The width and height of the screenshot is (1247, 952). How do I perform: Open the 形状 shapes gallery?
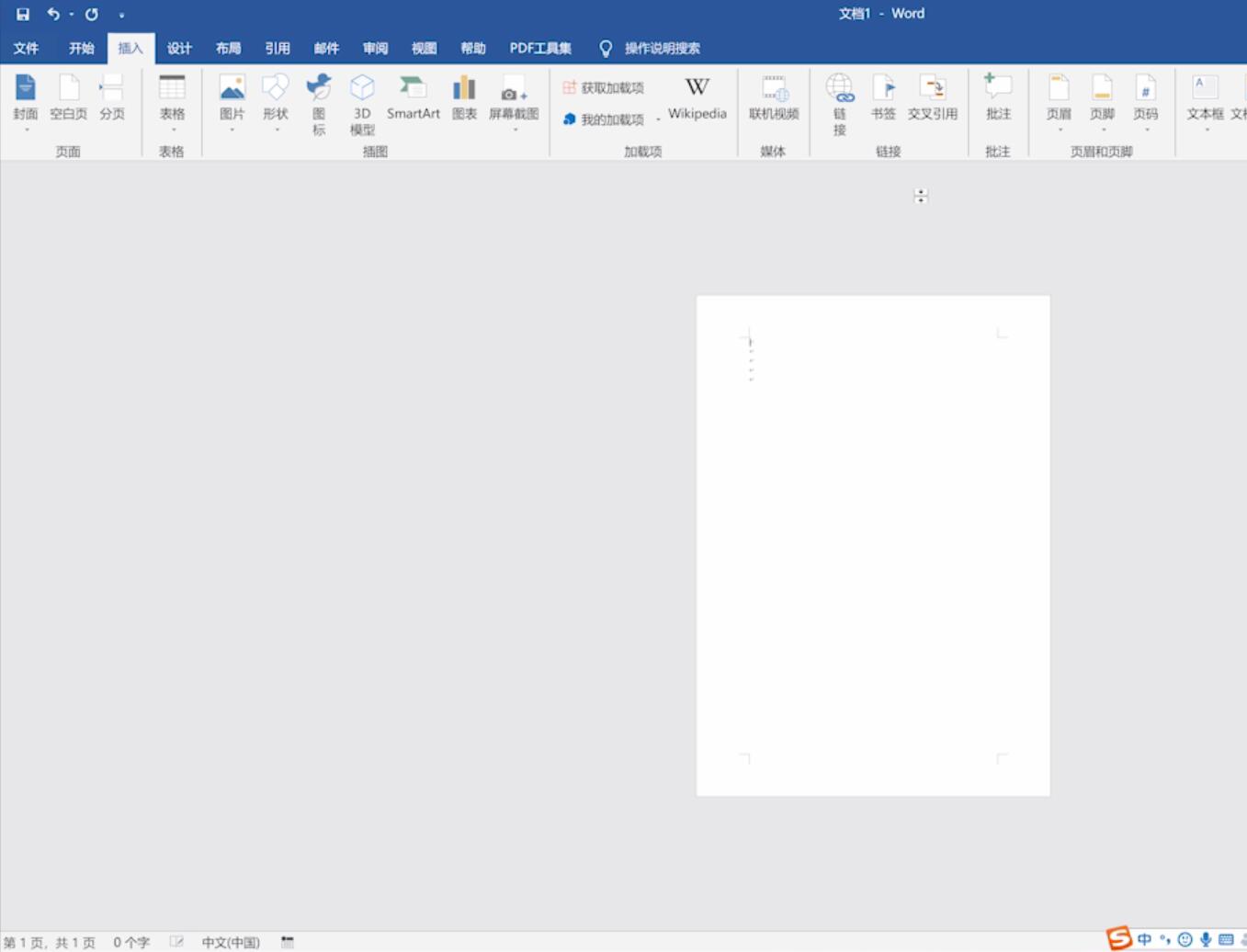click(x=276, y=103)
